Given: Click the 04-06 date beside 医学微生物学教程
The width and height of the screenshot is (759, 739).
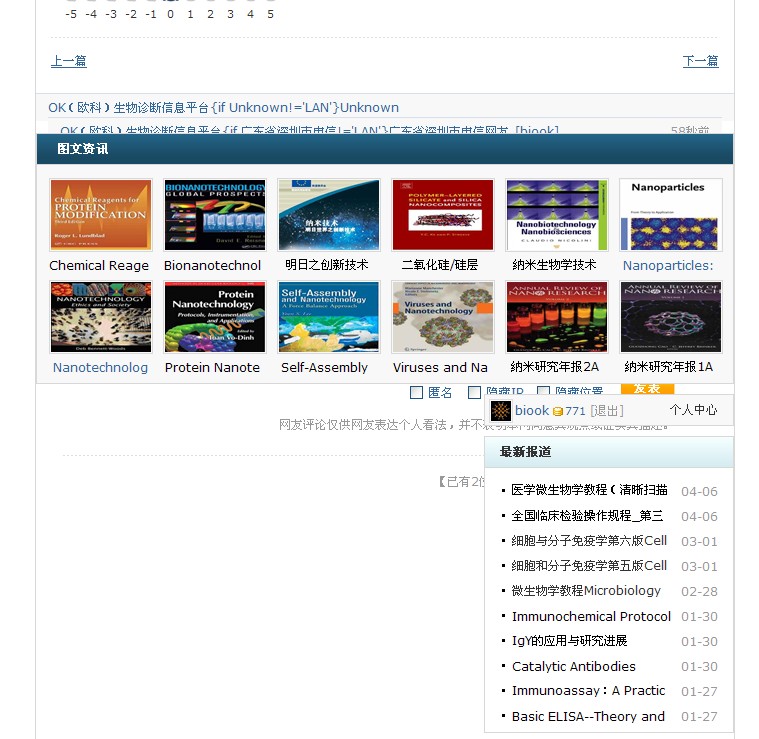Looking at the screenshot, I should [x=699, y=491].
